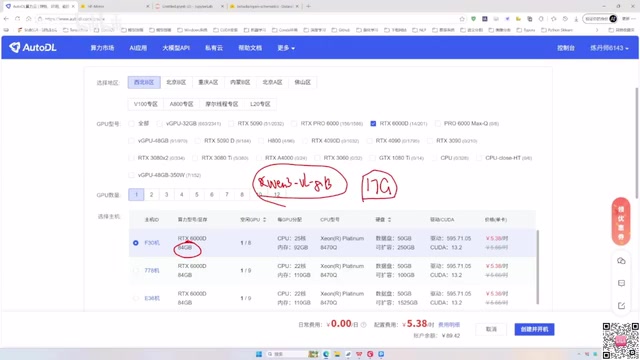The height and width of the screenshot is (360, 640).
Task: Go back with browser back arrow
Action: coord(6,19)
